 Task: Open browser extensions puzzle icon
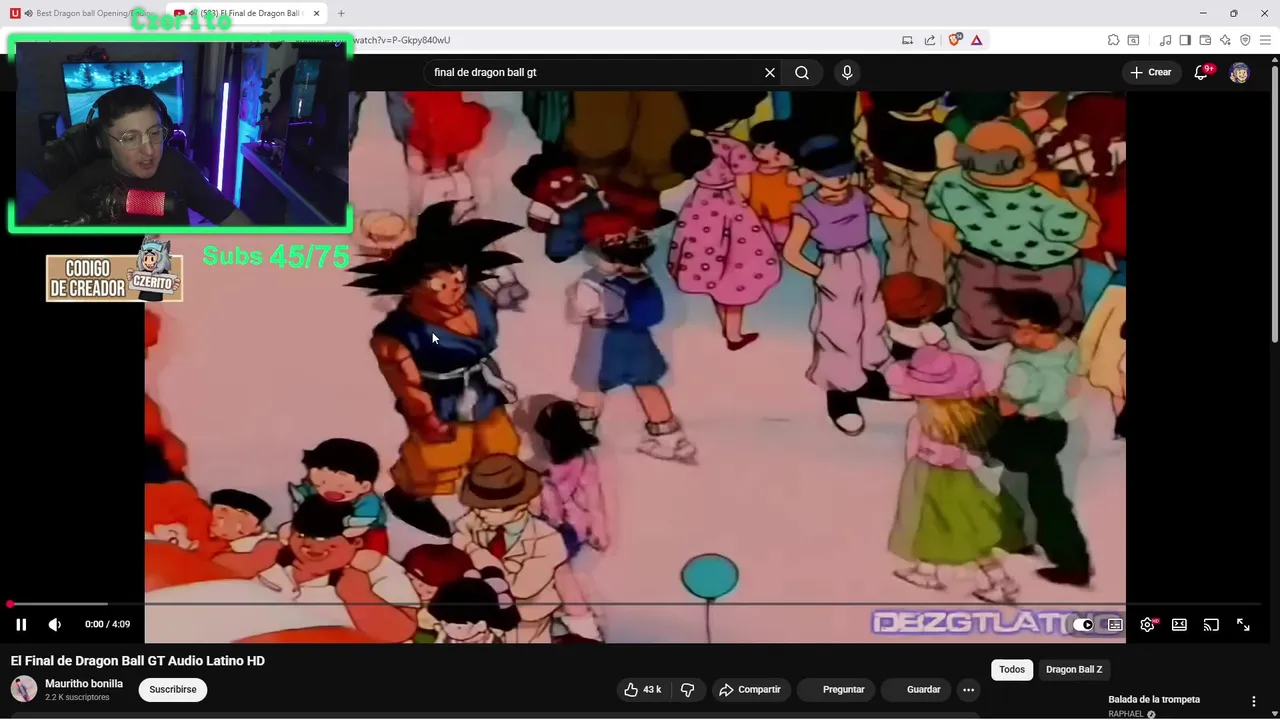pyautogui.click(x=1113, y=40)
